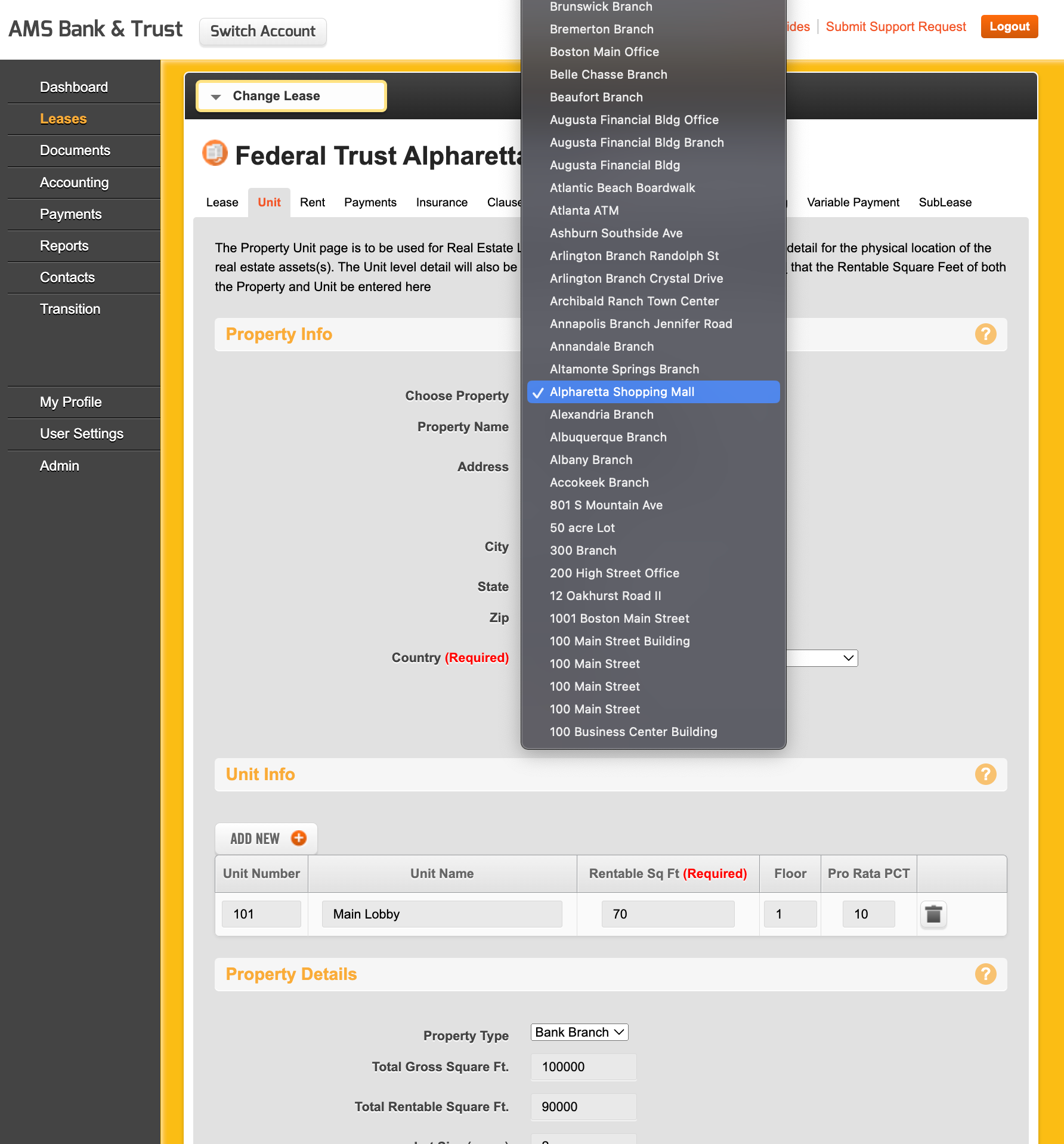Click the Unit Info help question icon

coord(985,774)
